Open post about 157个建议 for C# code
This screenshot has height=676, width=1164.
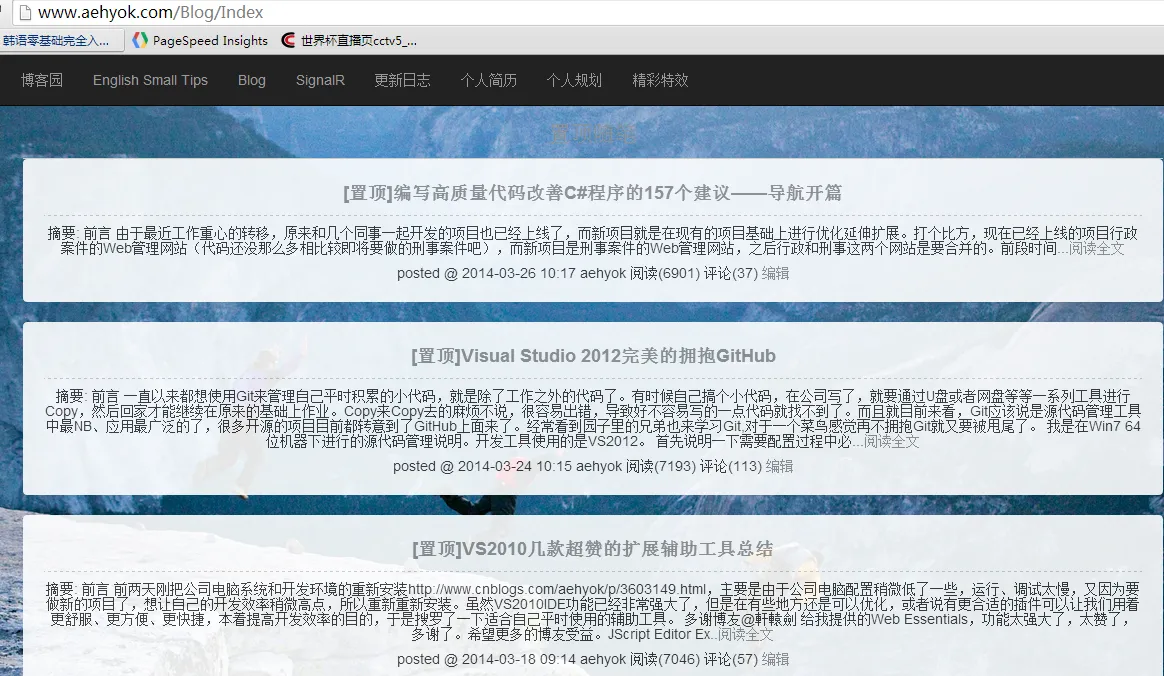click(592, 193)
